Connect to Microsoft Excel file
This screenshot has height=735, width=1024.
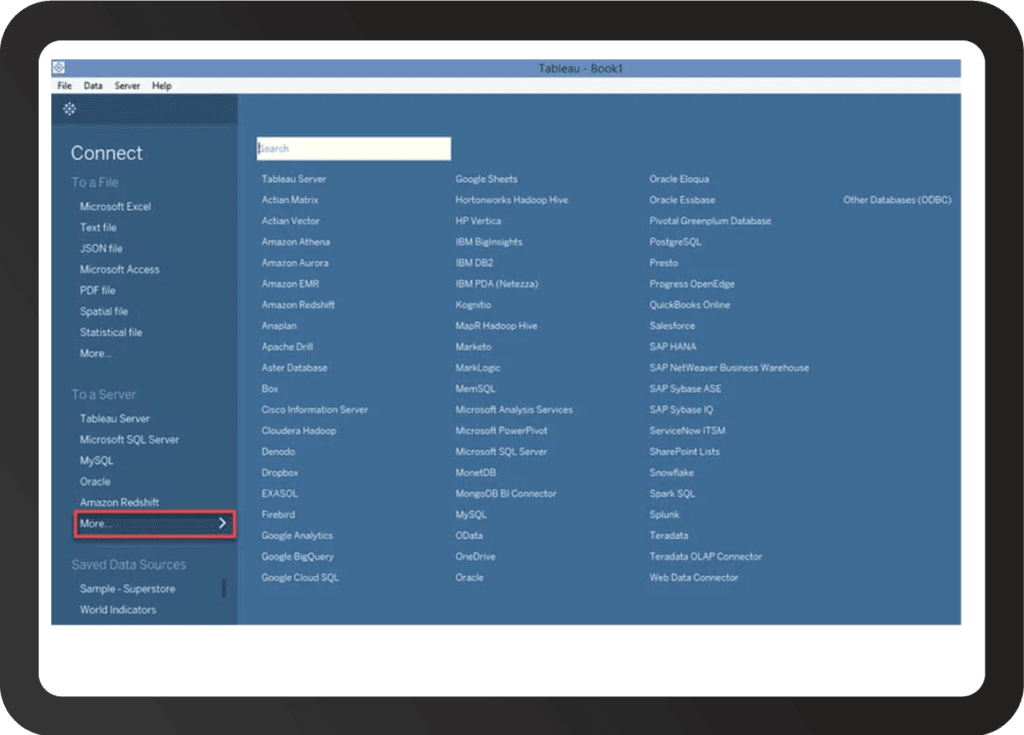pyautogui.click(x=115, y=207)
